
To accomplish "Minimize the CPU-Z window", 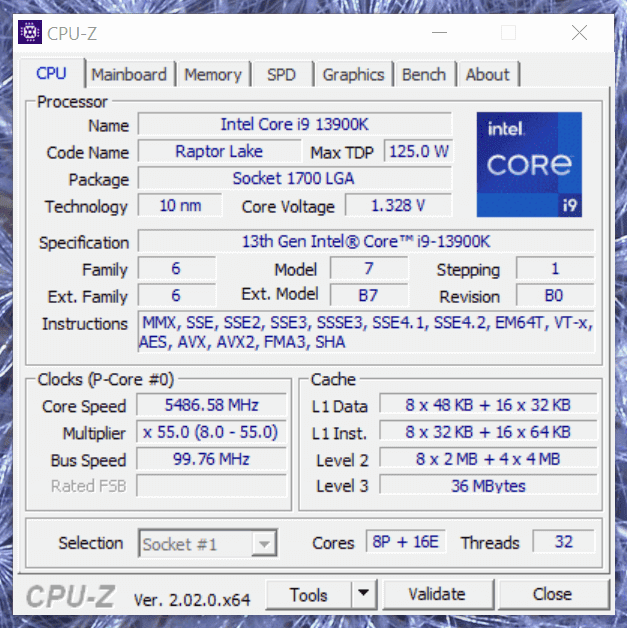I will click(438, 33).
